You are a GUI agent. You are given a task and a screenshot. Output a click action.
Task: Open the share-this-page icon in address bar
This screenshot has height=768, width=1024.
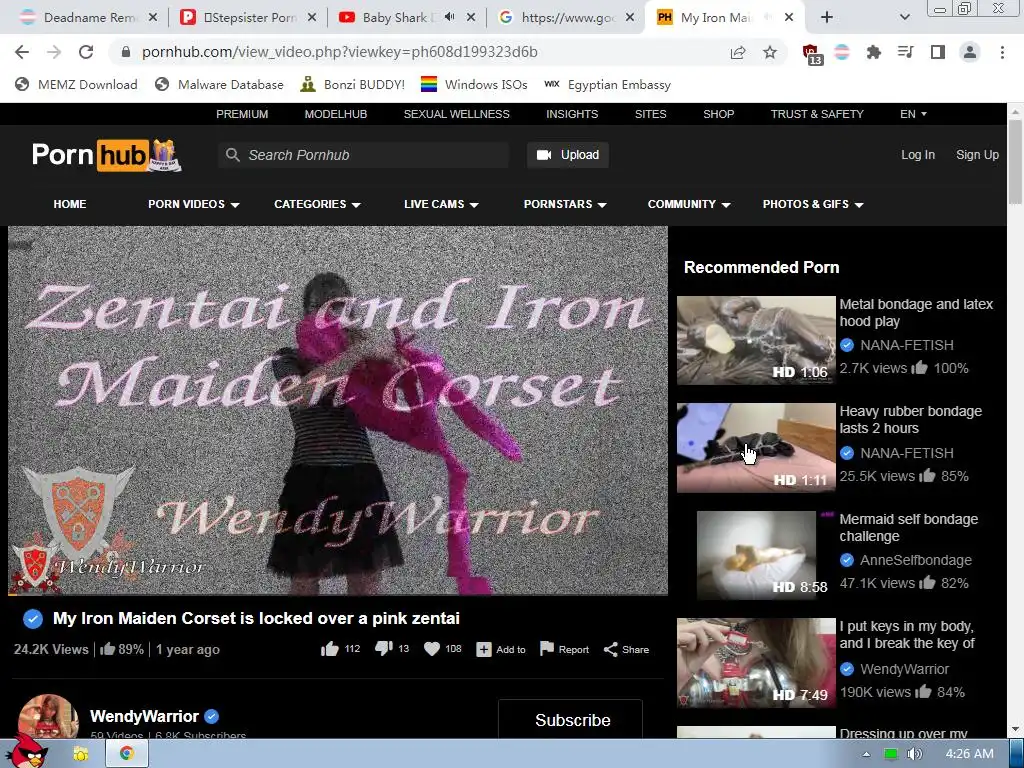point(738,52)
